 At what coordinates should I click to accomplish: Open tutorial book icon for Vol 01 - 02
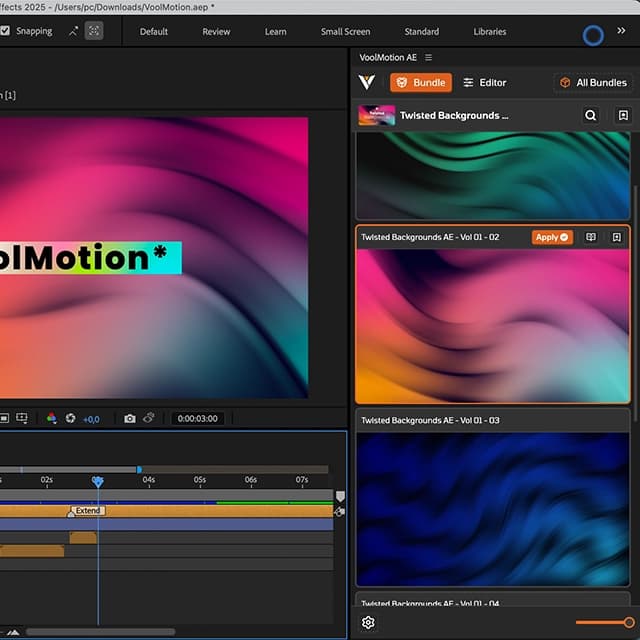coord(591,237)
